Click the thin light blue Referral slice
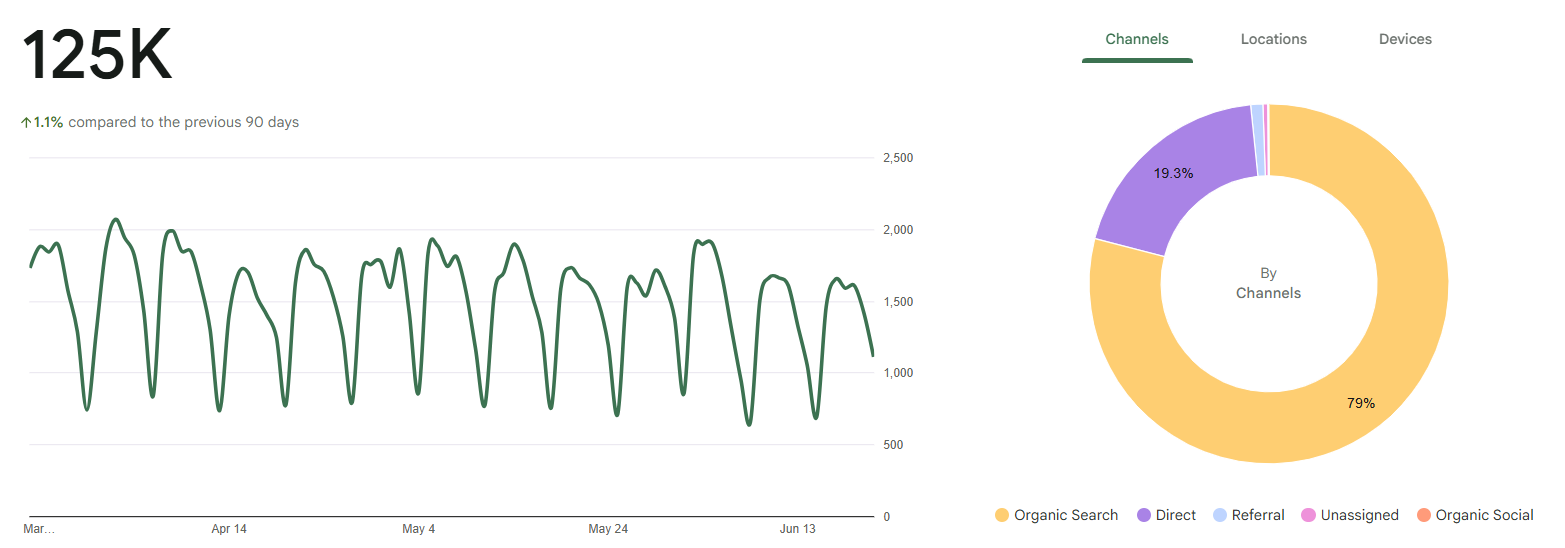 [x=1257, y=140]
